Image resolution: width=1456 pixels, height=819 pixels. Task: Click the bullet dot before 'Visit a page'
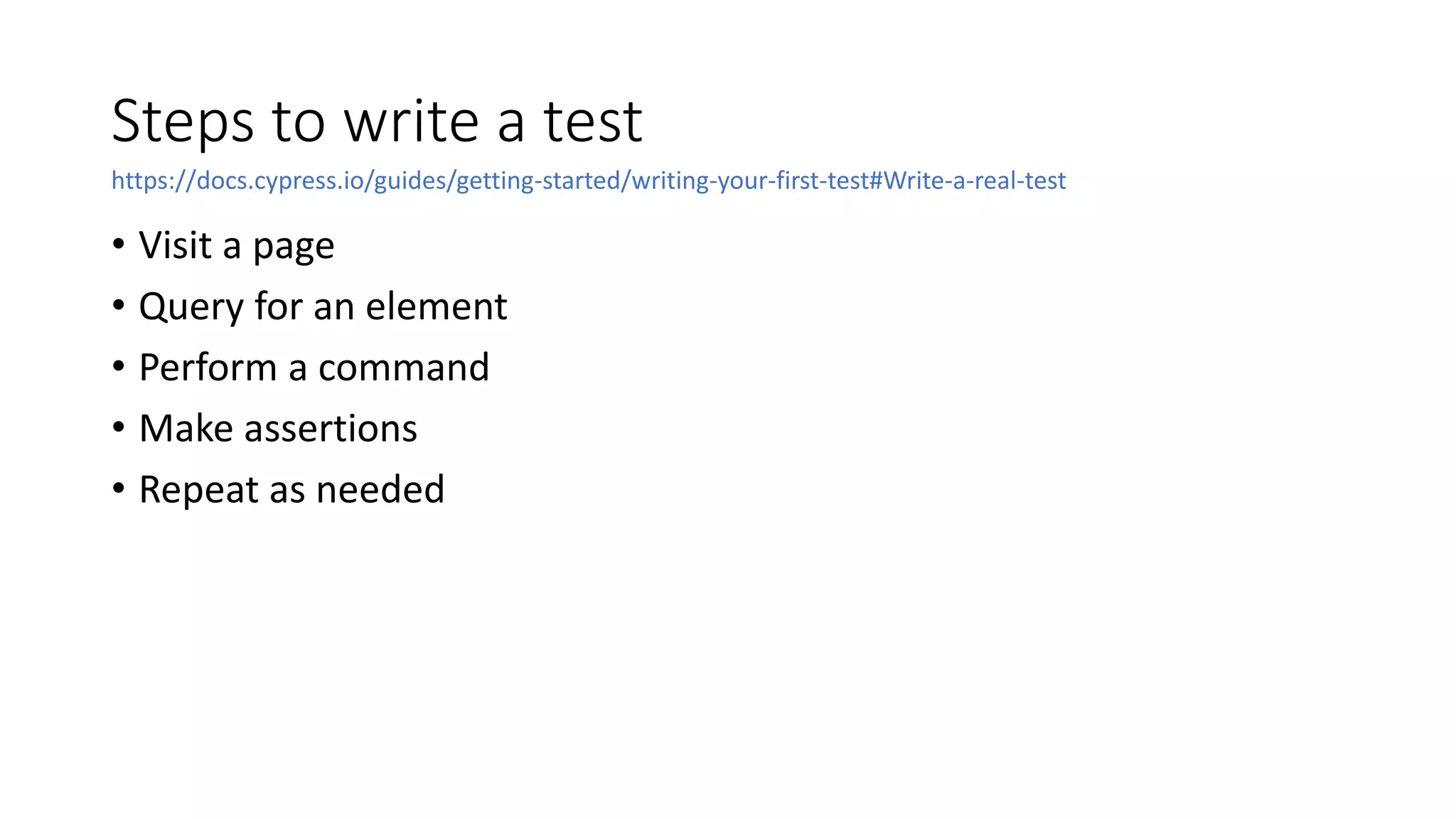(119, 245)
